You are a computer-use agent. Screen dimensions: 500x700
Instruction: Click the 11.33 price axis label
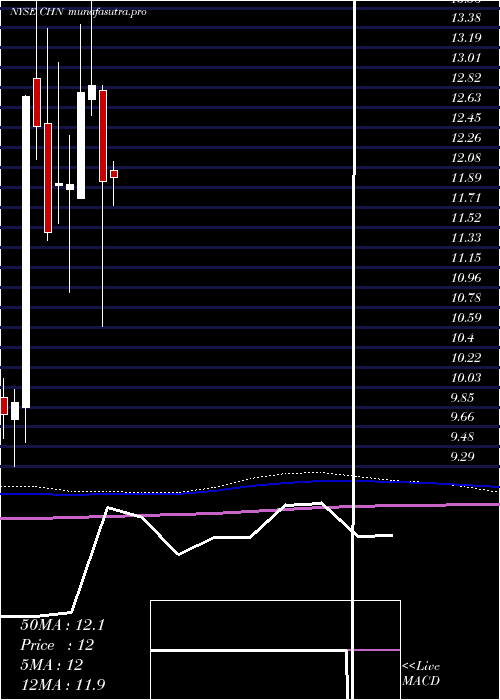[466, 238]
